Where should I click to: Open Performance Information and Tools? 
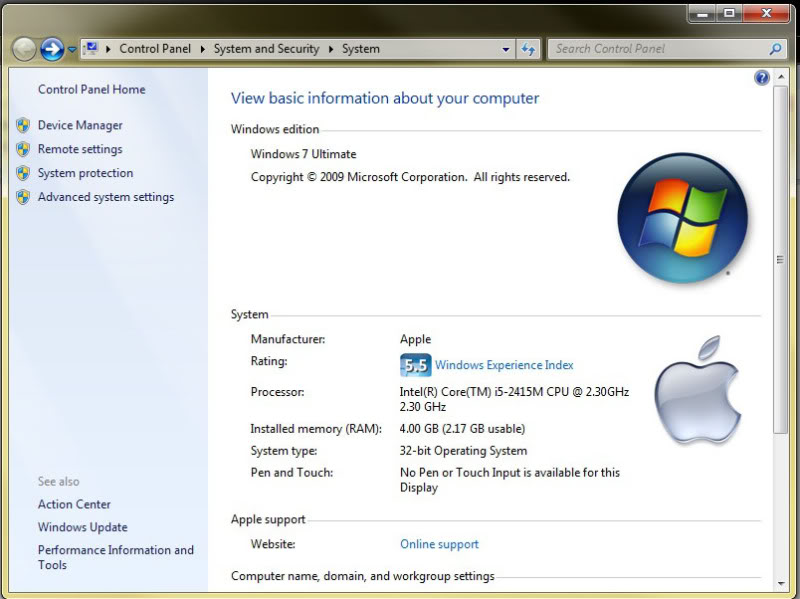pos(116,557)
